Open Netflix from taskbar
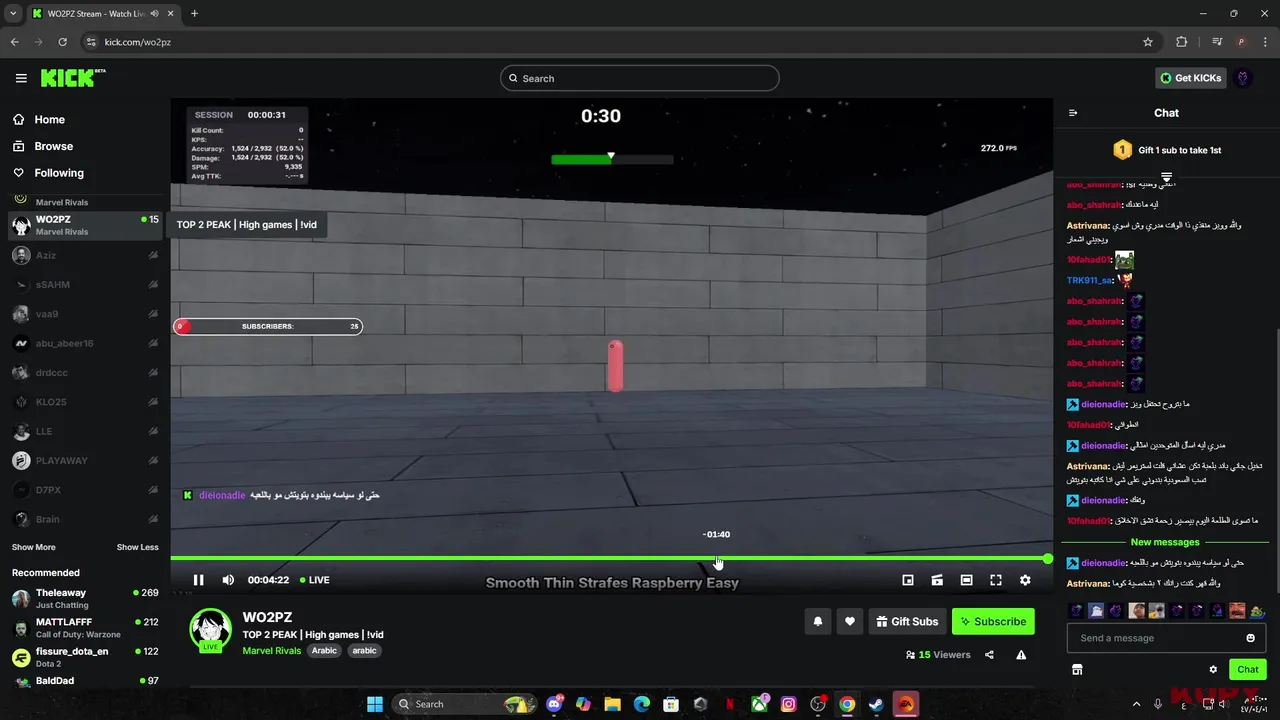This screenshot has width=1280, height=720. coord(730,704)
